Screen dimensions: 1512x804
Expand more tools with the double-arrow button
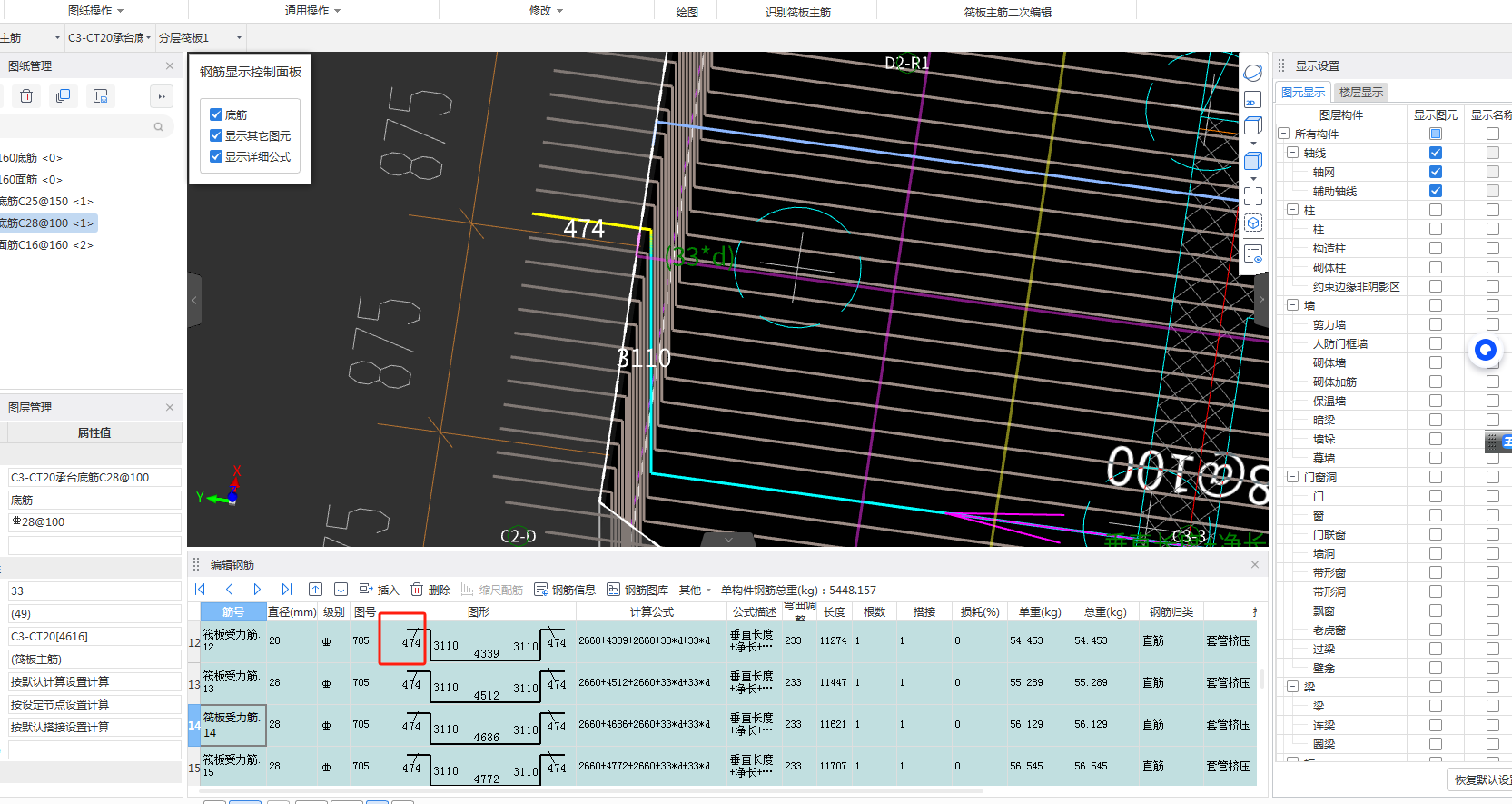pyautogui.click(x=161, y=96)
